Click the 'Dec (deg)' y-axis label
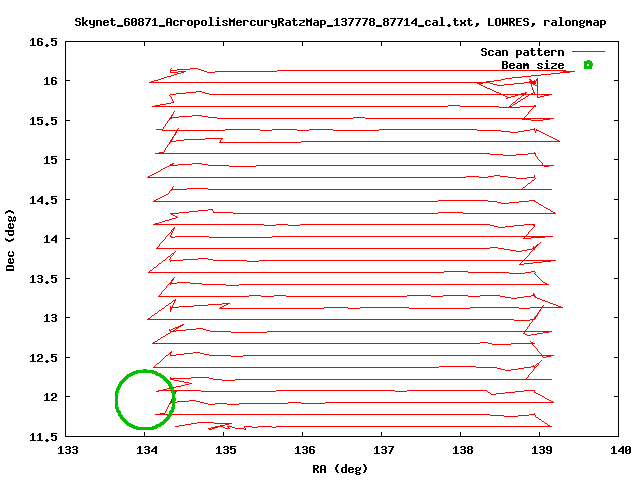 10,240
